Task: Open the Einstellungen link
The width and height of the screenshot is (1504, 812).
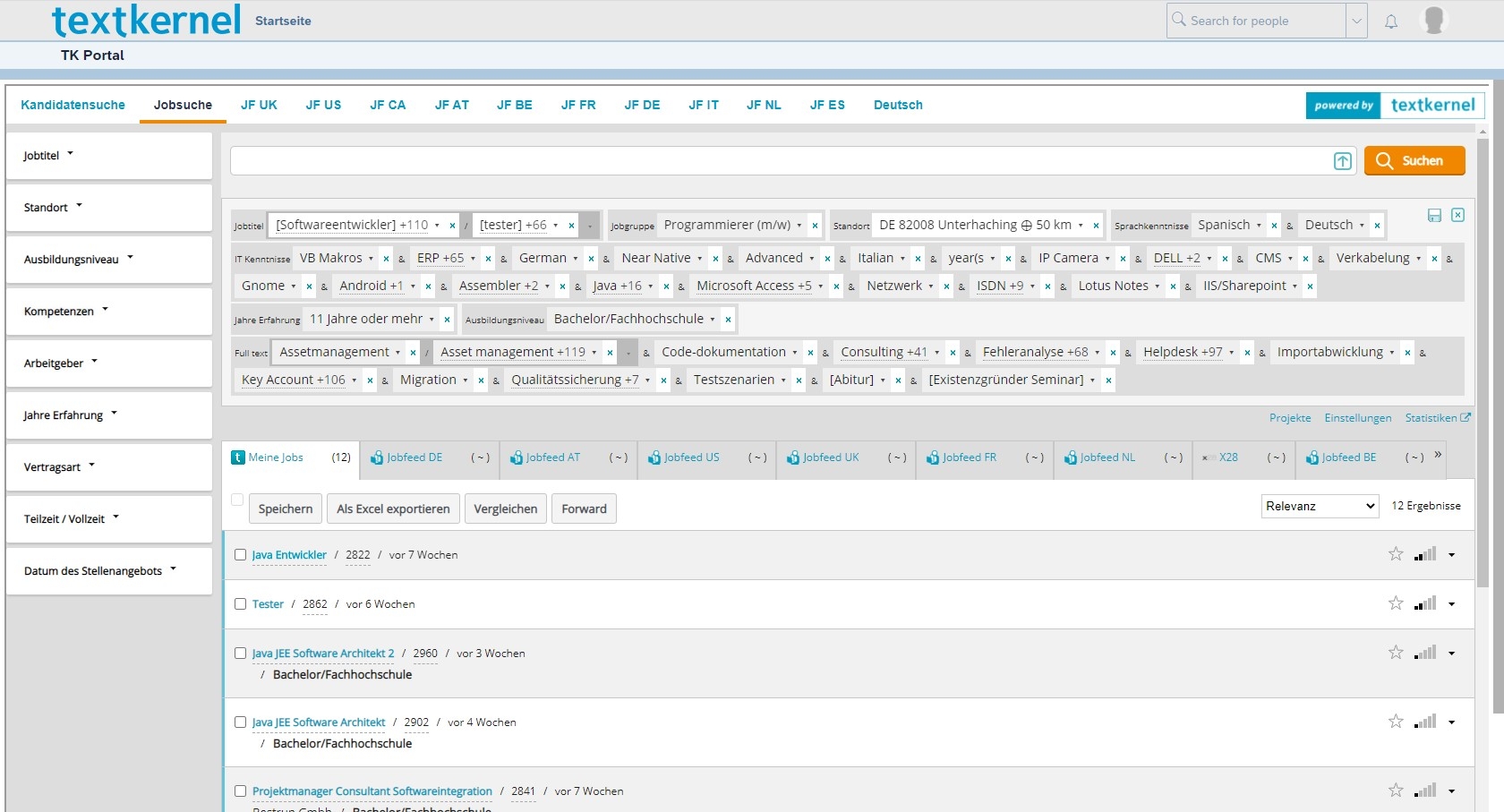Action: [1358, 418]
